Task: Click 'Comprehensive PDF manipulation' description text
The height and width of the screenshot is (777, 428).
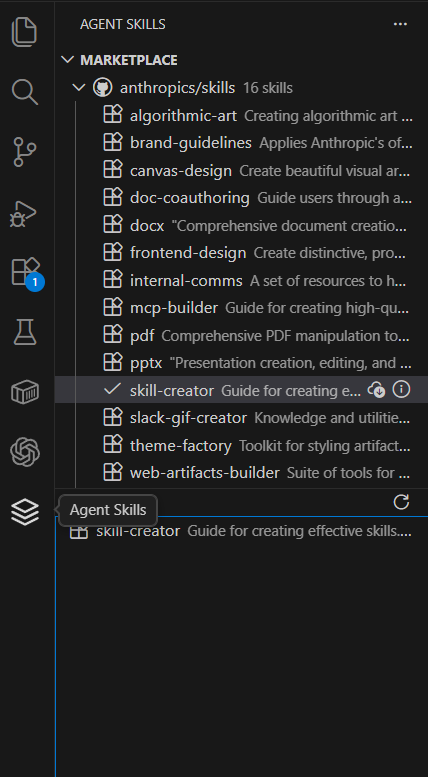Action: (x=285, y=336)
